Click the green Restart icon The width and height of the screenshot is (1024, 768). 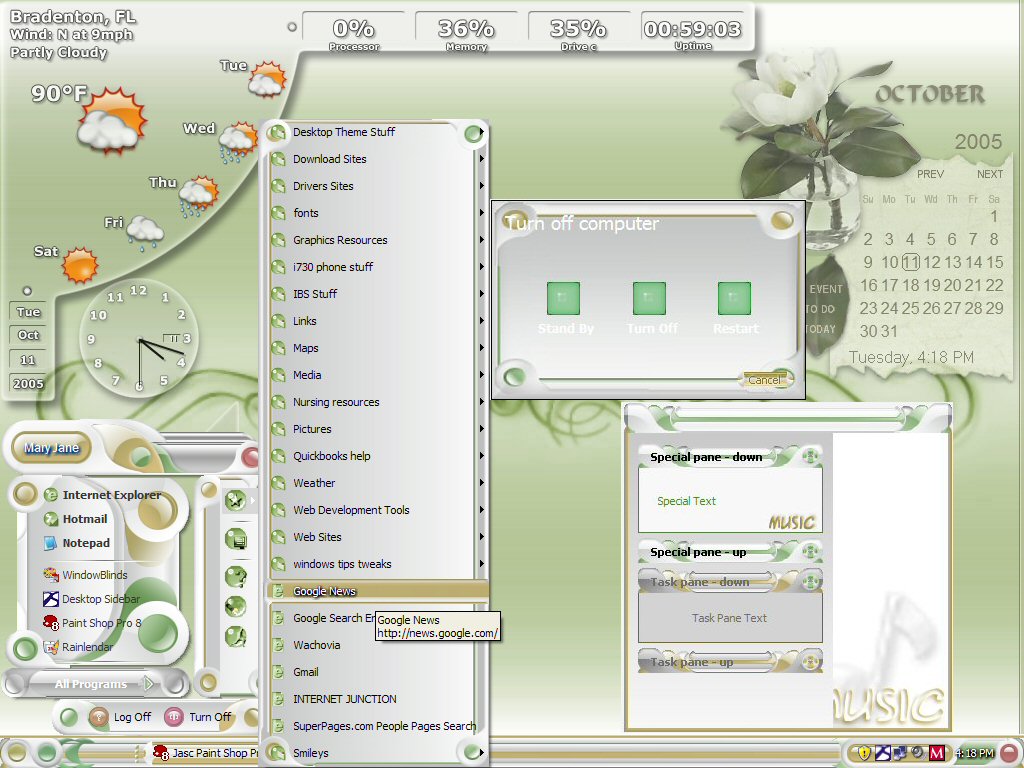pyautogui.click(x=734, y=298)
